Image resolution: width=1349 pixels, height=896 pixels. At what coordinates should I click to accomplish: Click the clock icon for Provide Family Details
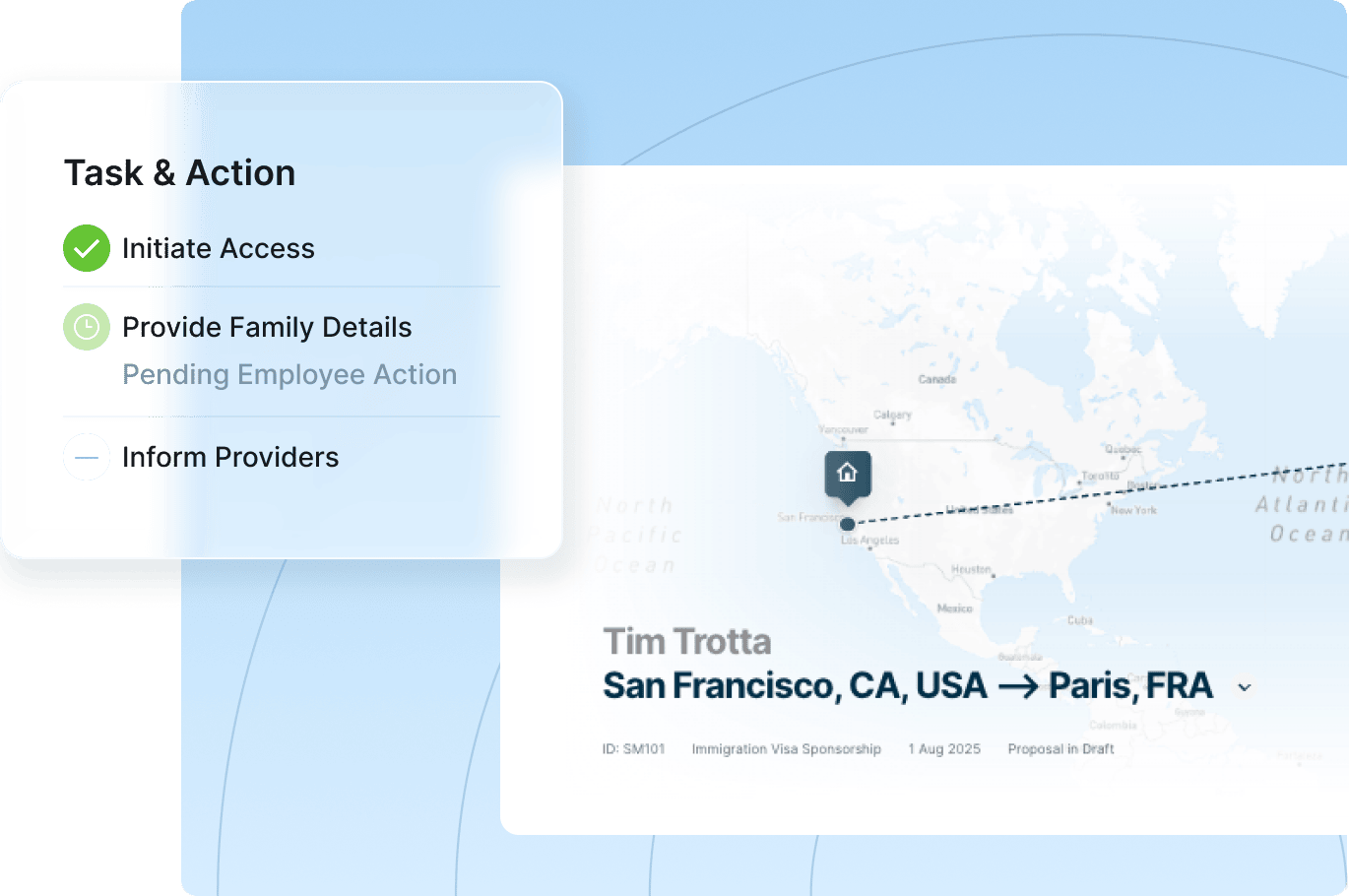[87, 327]
